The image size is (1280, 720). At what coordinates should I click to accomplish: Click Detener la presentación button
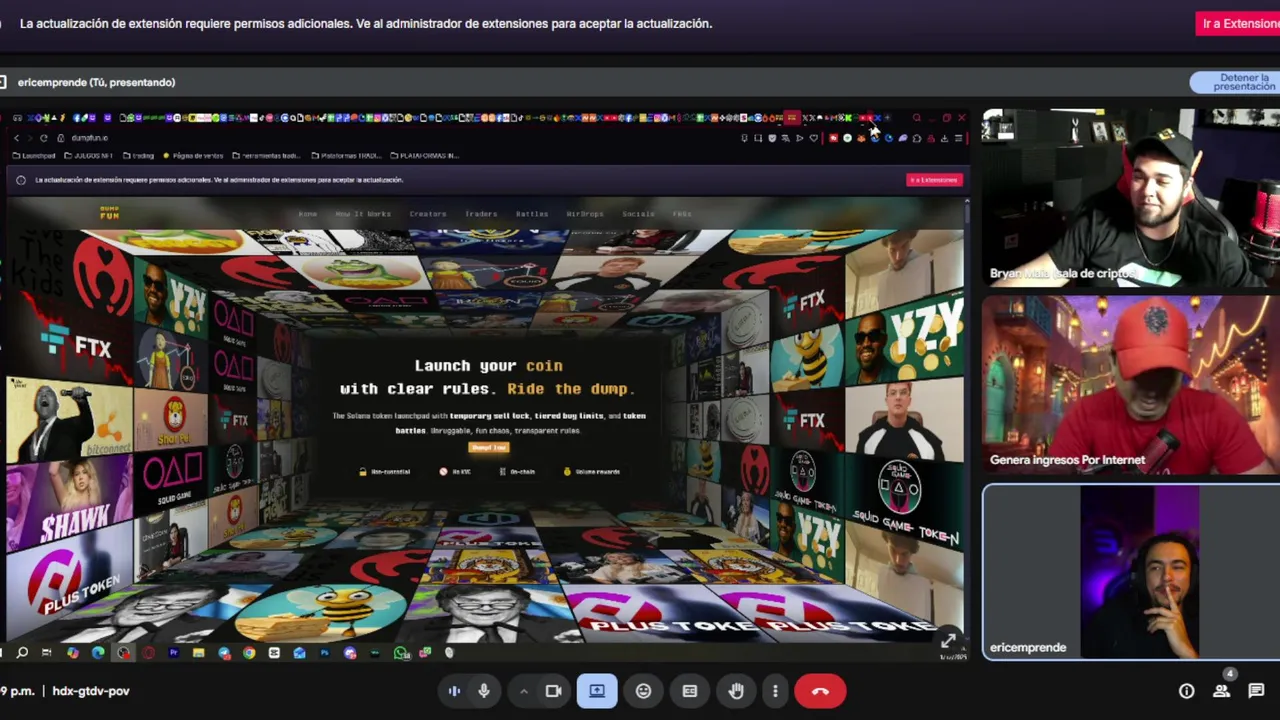[x=1236, y=82]
